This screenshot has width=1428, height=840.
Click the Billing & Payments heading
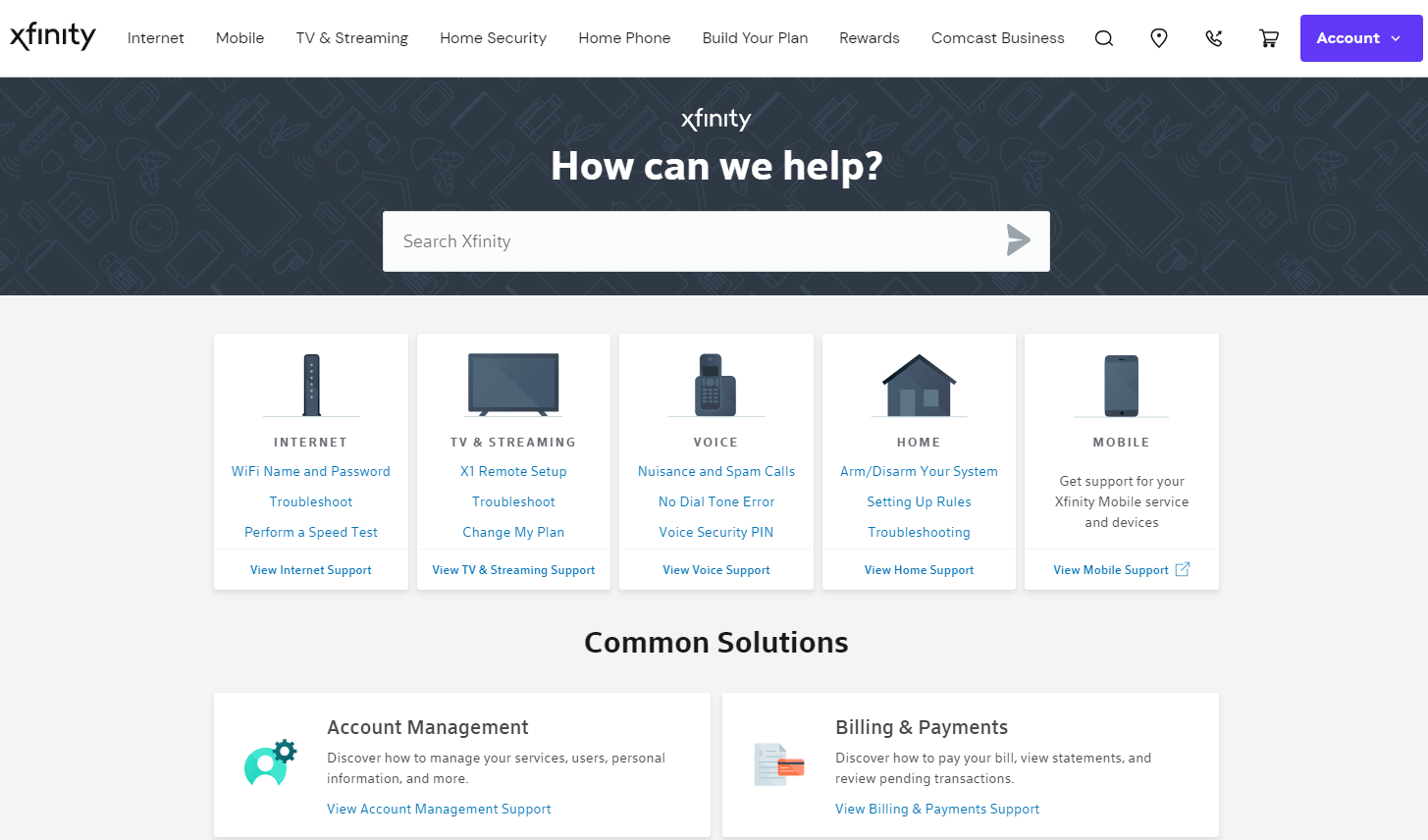(922, 727)
